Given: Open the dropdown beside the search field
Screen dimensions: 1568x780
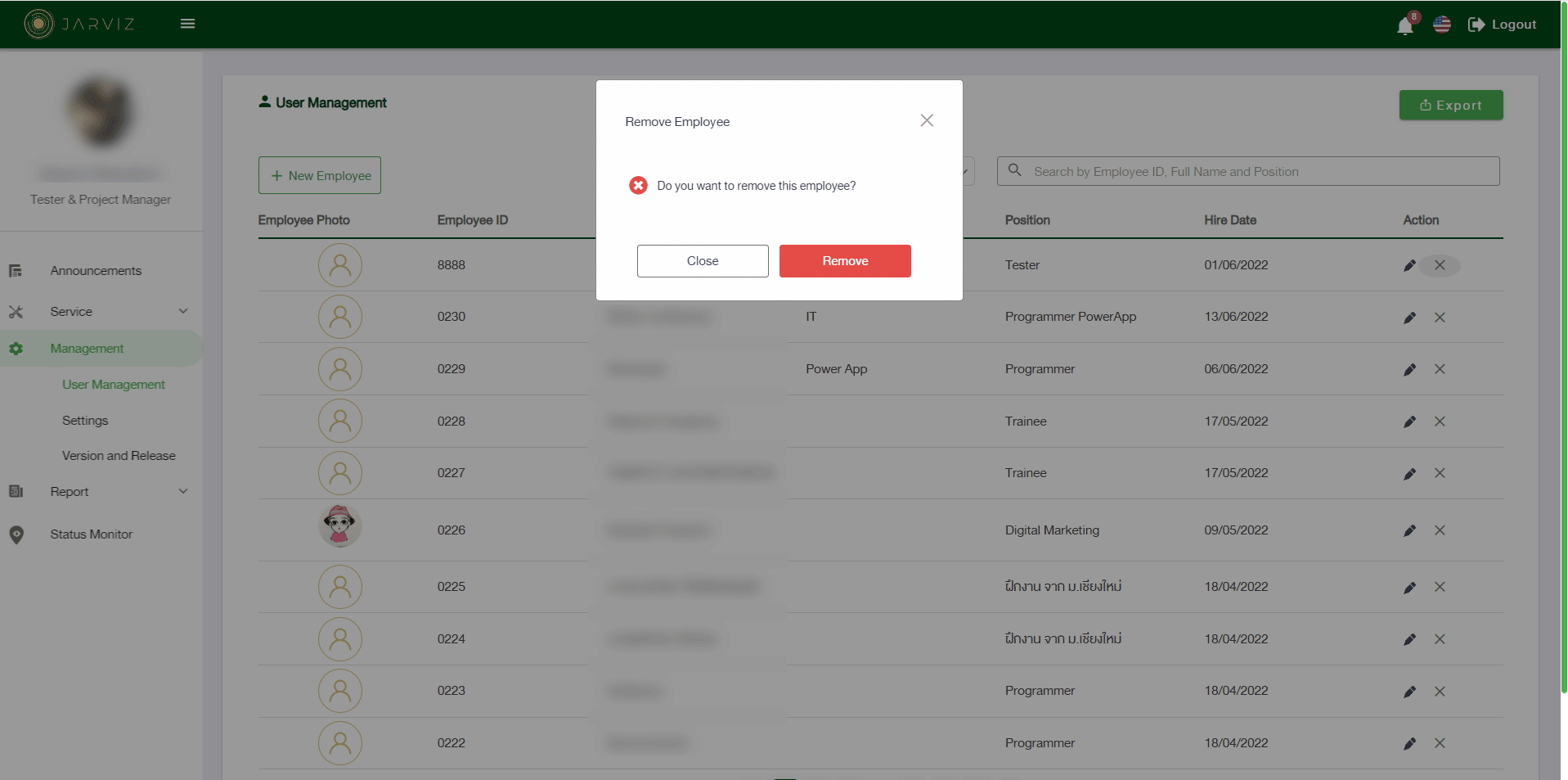Looking at the screenshot, I should (967, 171).
